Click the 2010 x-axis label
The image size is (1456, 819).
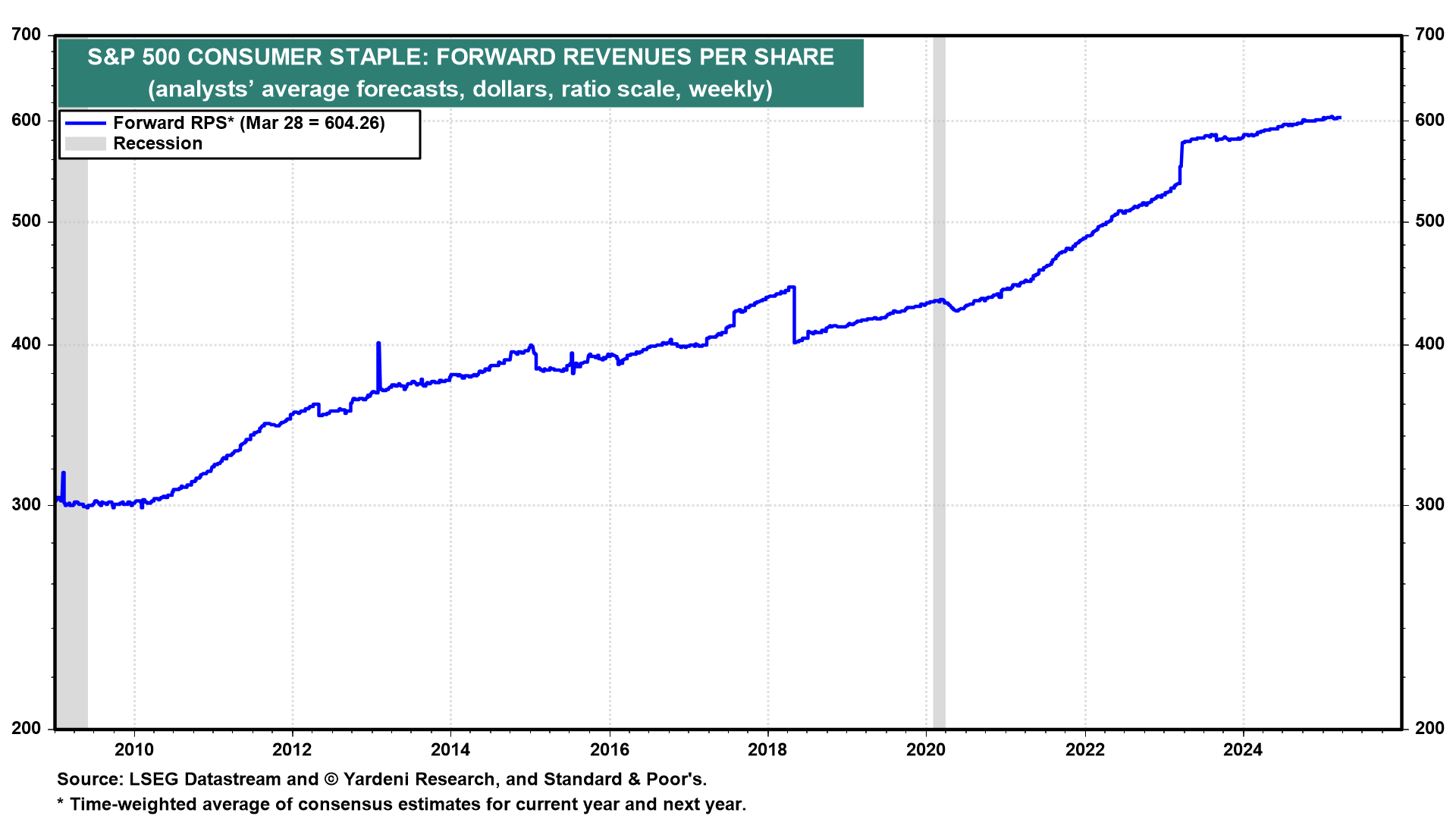coord(134,750)
